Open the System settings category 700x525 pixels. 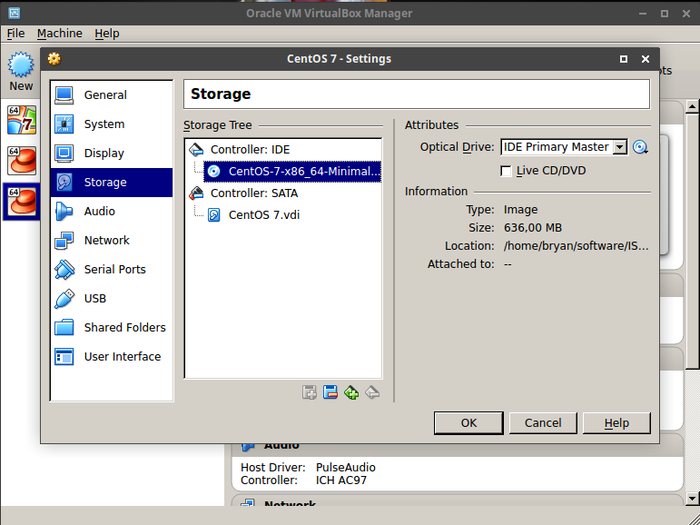111,124
